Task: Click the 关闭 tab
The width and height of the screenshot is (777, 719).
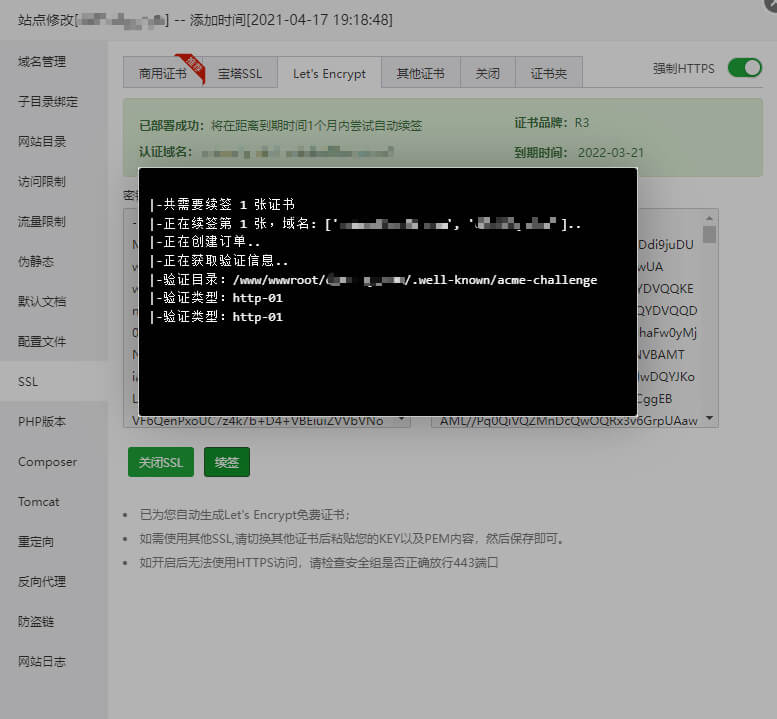Action: pos(487,73)
